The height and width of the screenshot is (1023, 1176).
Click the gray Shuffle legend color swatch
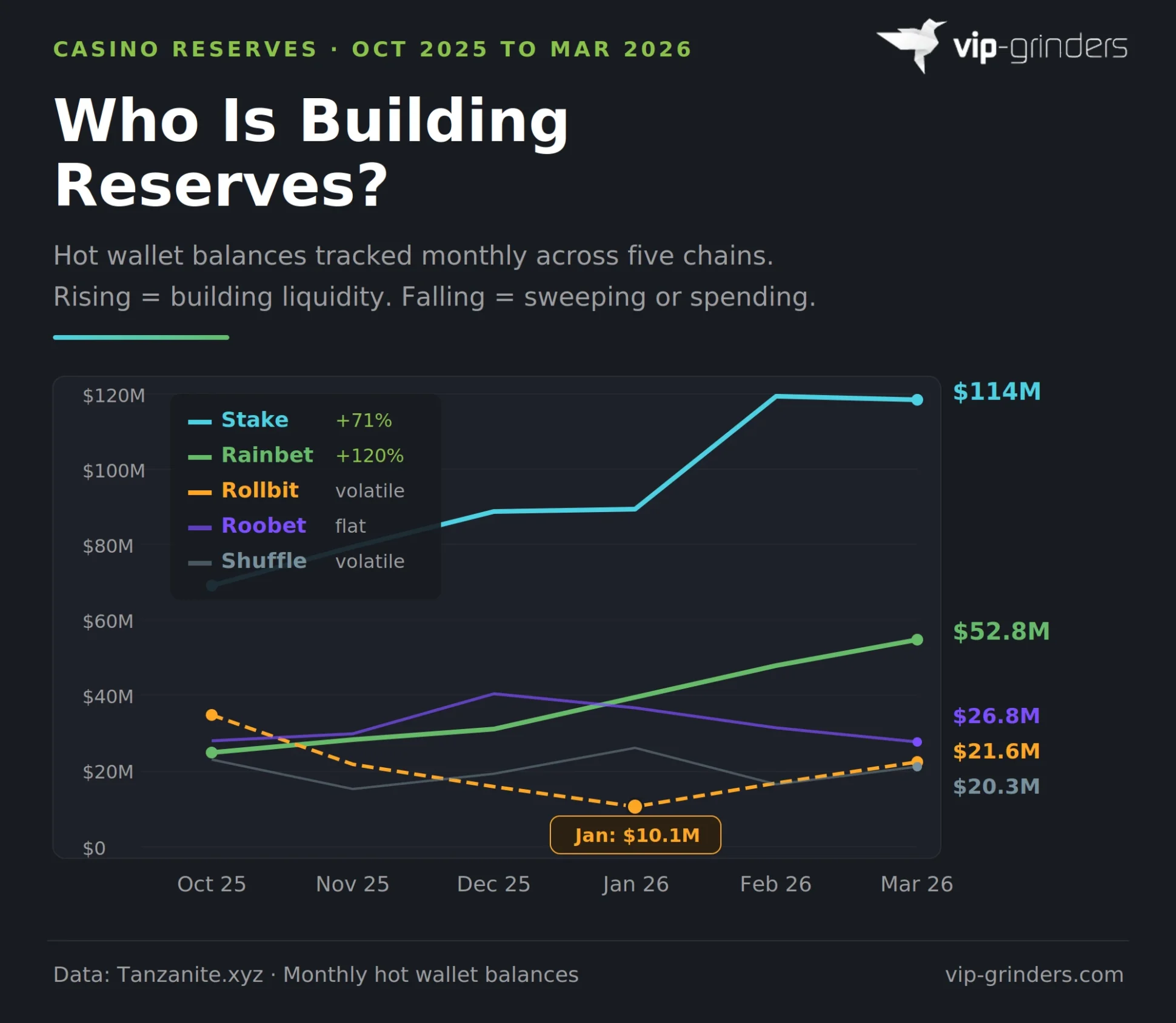point(199,563)
